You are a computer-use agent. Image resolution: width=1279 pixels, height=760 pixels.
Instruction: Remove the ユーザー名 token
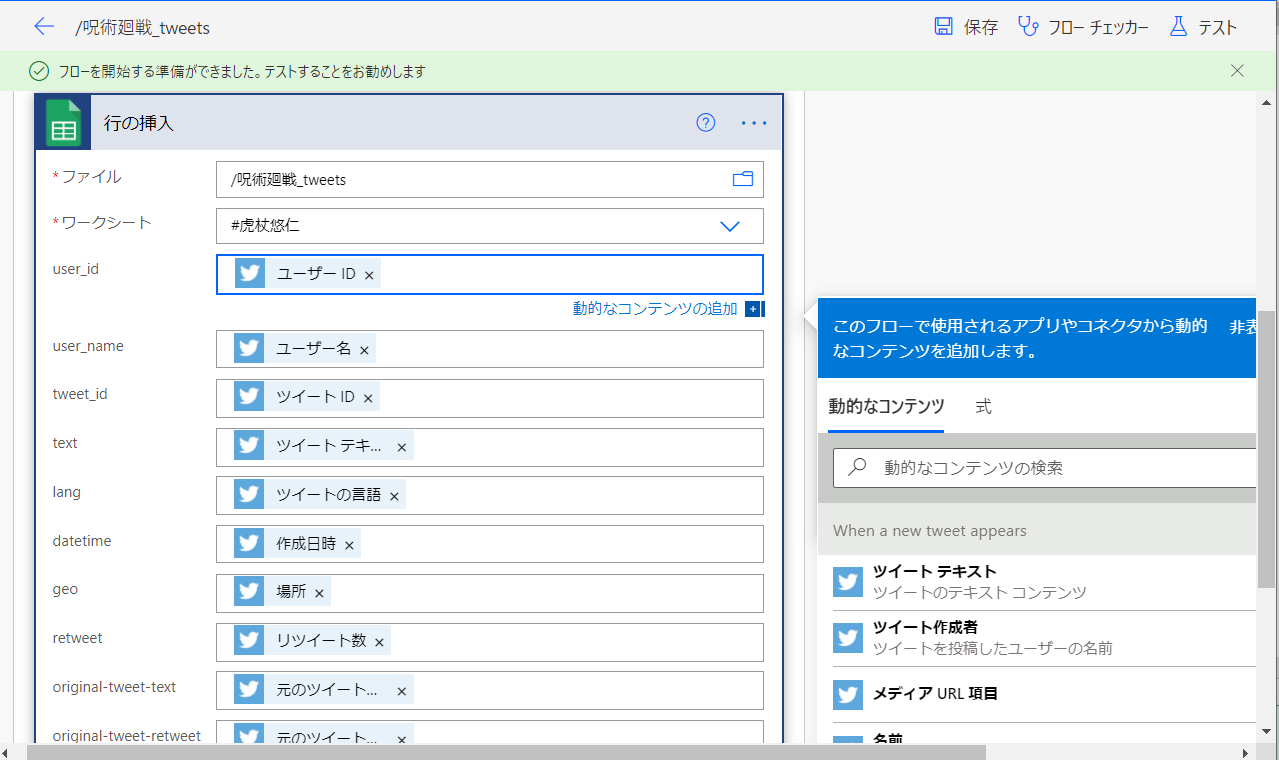pyautogui.click(x=364, y=350)
